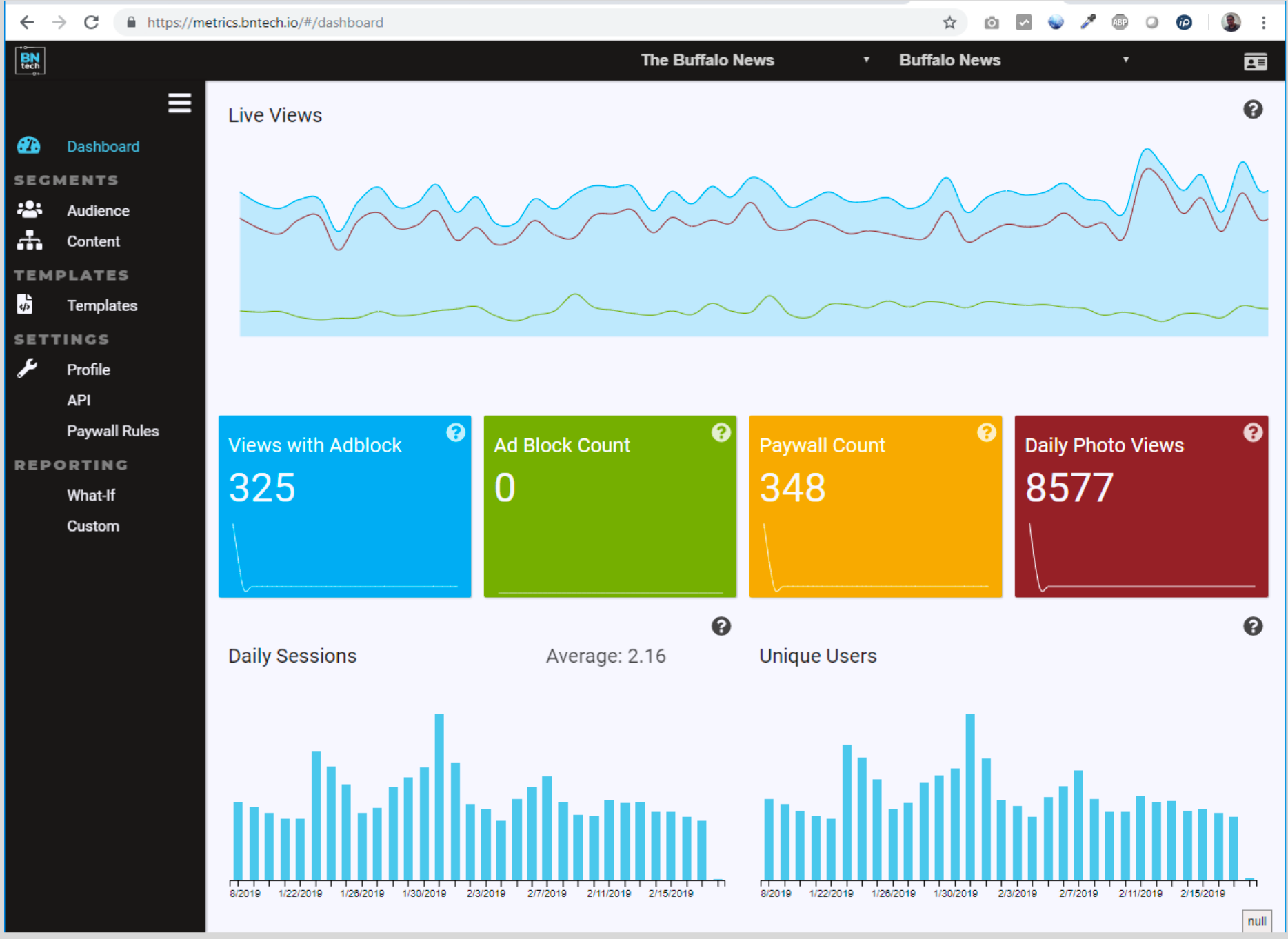Click the camera extension icon

tap(992, 23)
